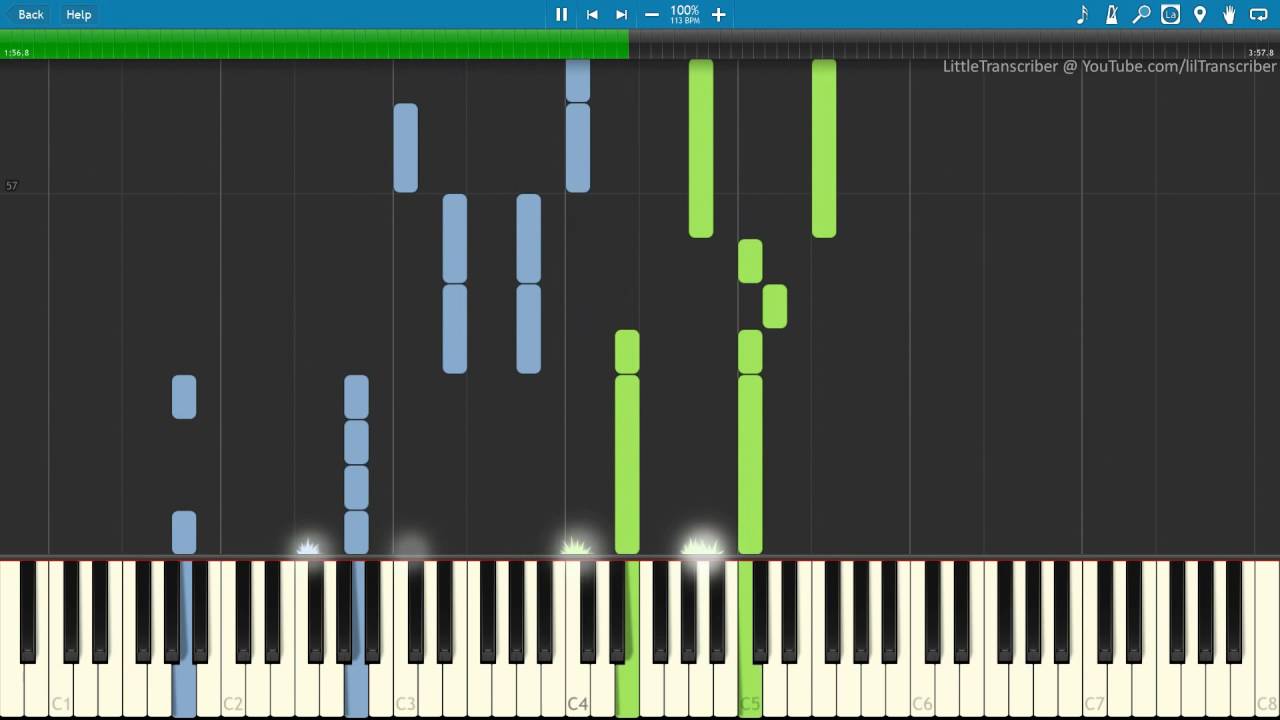Screen dimensions: 1280x720
Task: Click the measure number 57 marker
Action: (11, 186)
